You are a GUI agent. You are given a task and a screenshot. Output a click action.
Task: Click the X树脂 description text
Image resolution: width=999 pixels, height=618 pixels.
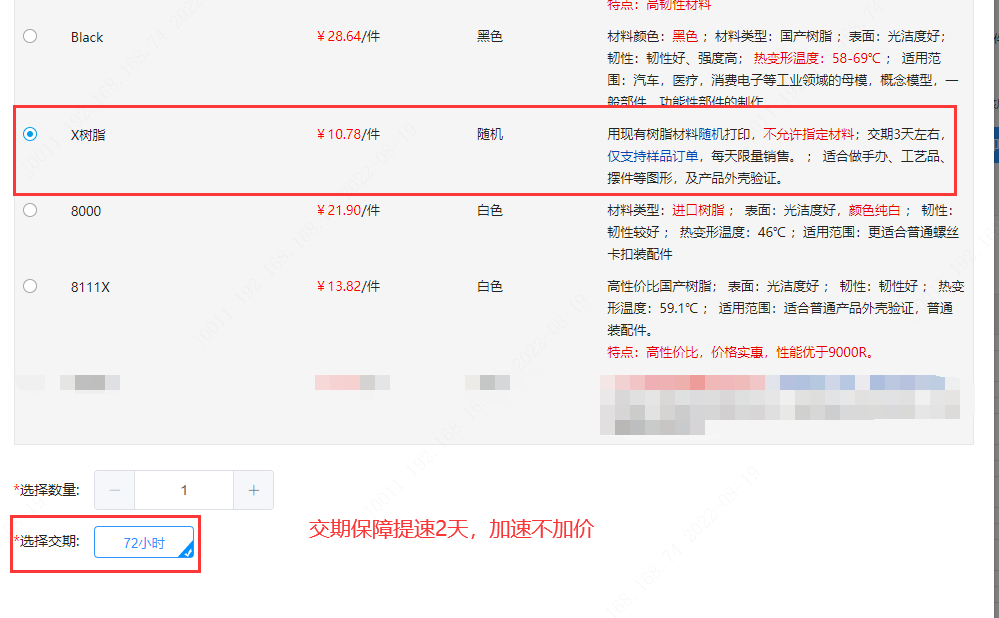click(775, 156)
